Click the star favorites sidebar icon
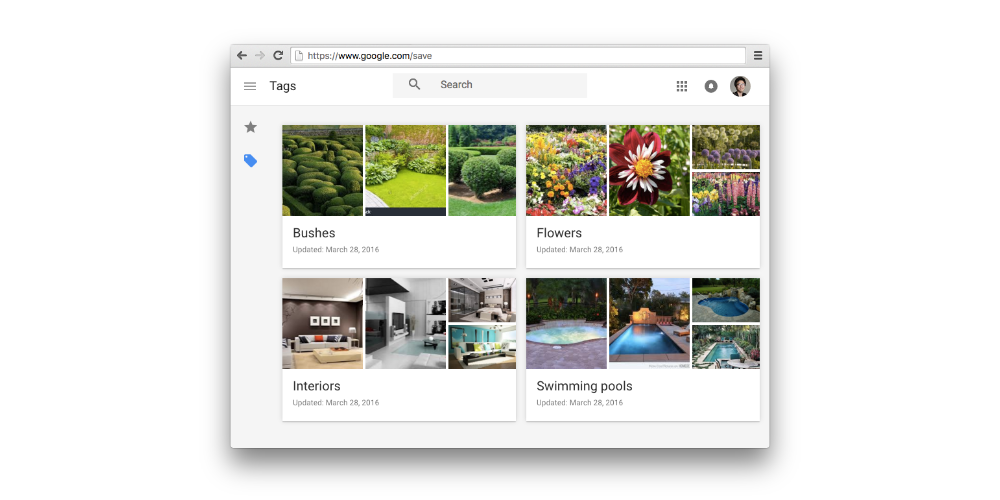1000x500 pixels. (x=250, y=127)
